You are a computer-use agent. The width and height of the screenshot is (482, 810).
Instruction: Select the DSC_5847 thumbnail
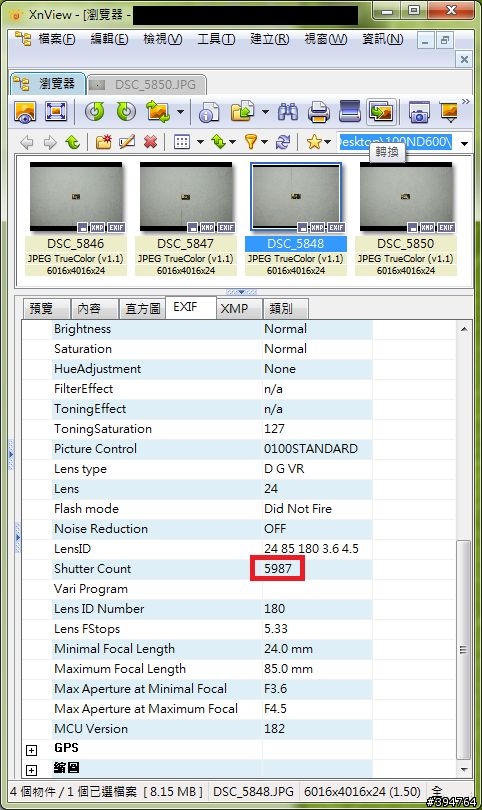185,219
